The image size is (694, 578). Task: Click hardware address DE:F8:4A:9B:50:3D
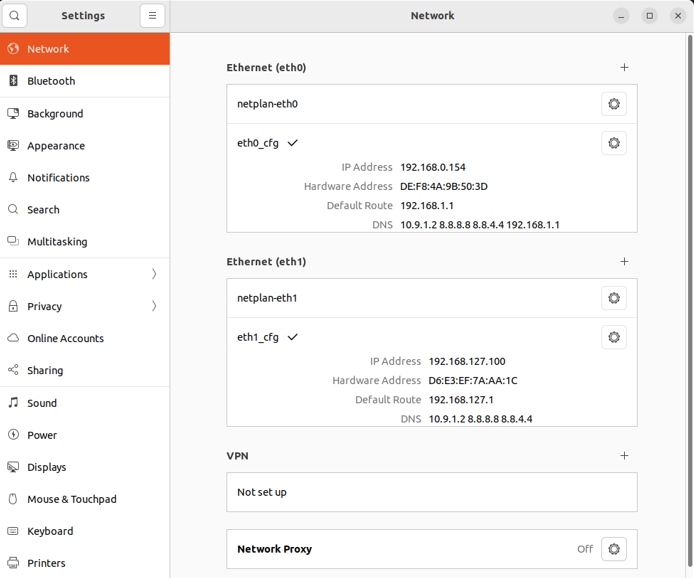(x=444, y=186)
